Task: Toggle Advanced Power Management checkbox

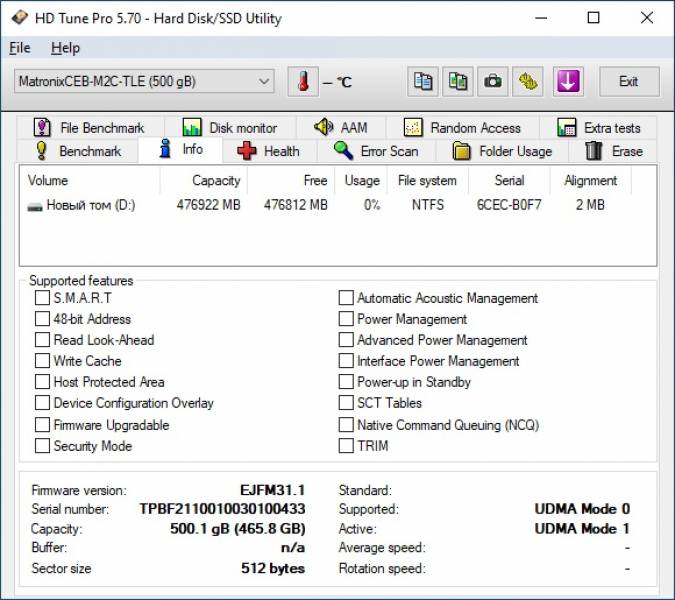Action: [346, 340]
